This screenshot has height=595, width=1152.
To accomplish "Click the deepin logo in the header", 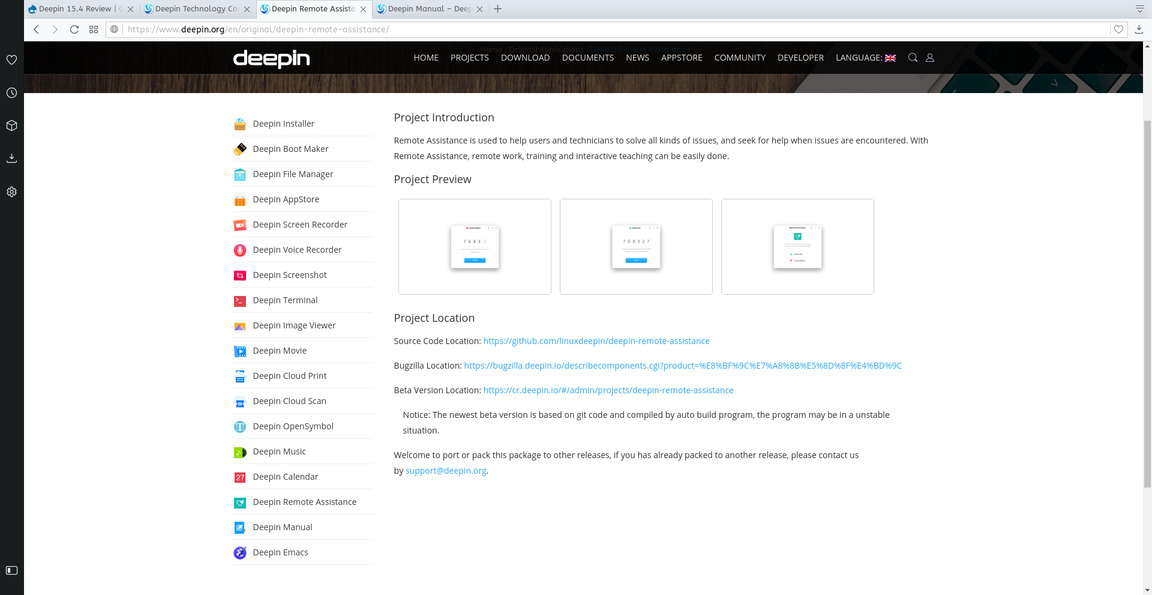I will pos(272,59).
